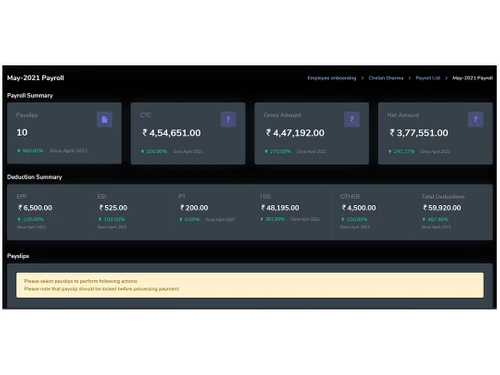The width and height of the screenshot is (500, 375).
Task: Select the payslip count value 10
Action: [22, 133]
